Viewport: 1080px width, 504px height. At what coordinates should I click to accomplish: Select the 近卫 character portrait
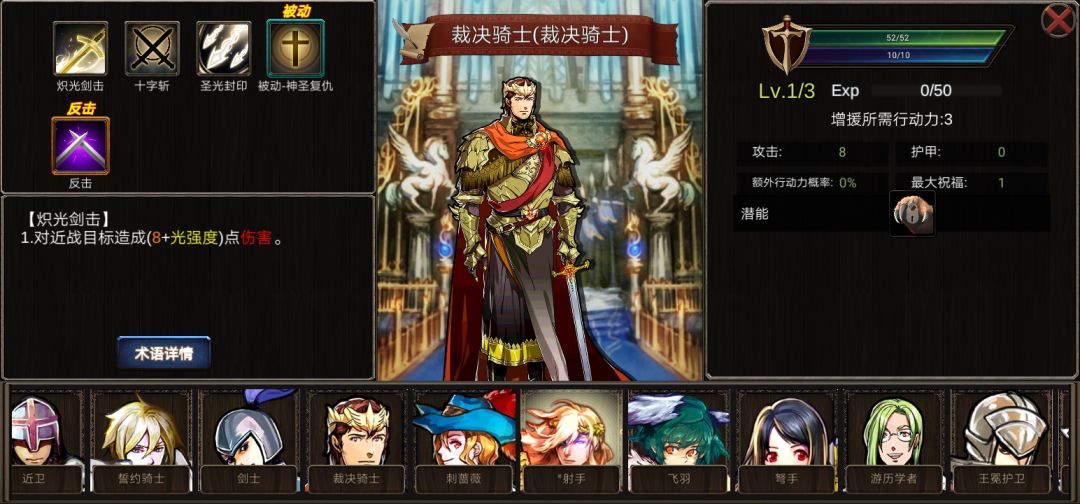click(x=43, y=443)
